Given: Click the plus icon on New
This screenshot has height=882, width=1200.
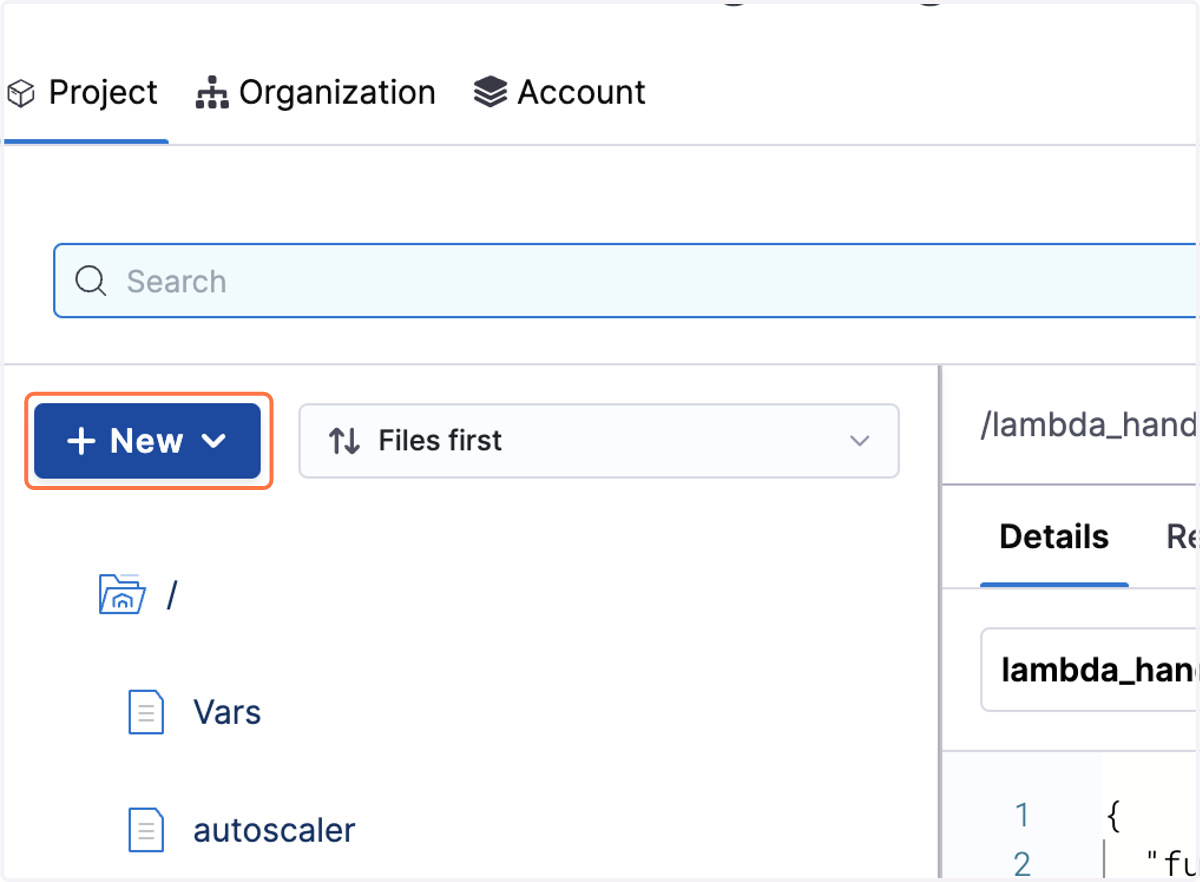Looking at the screenshot, I should [80, 441].
